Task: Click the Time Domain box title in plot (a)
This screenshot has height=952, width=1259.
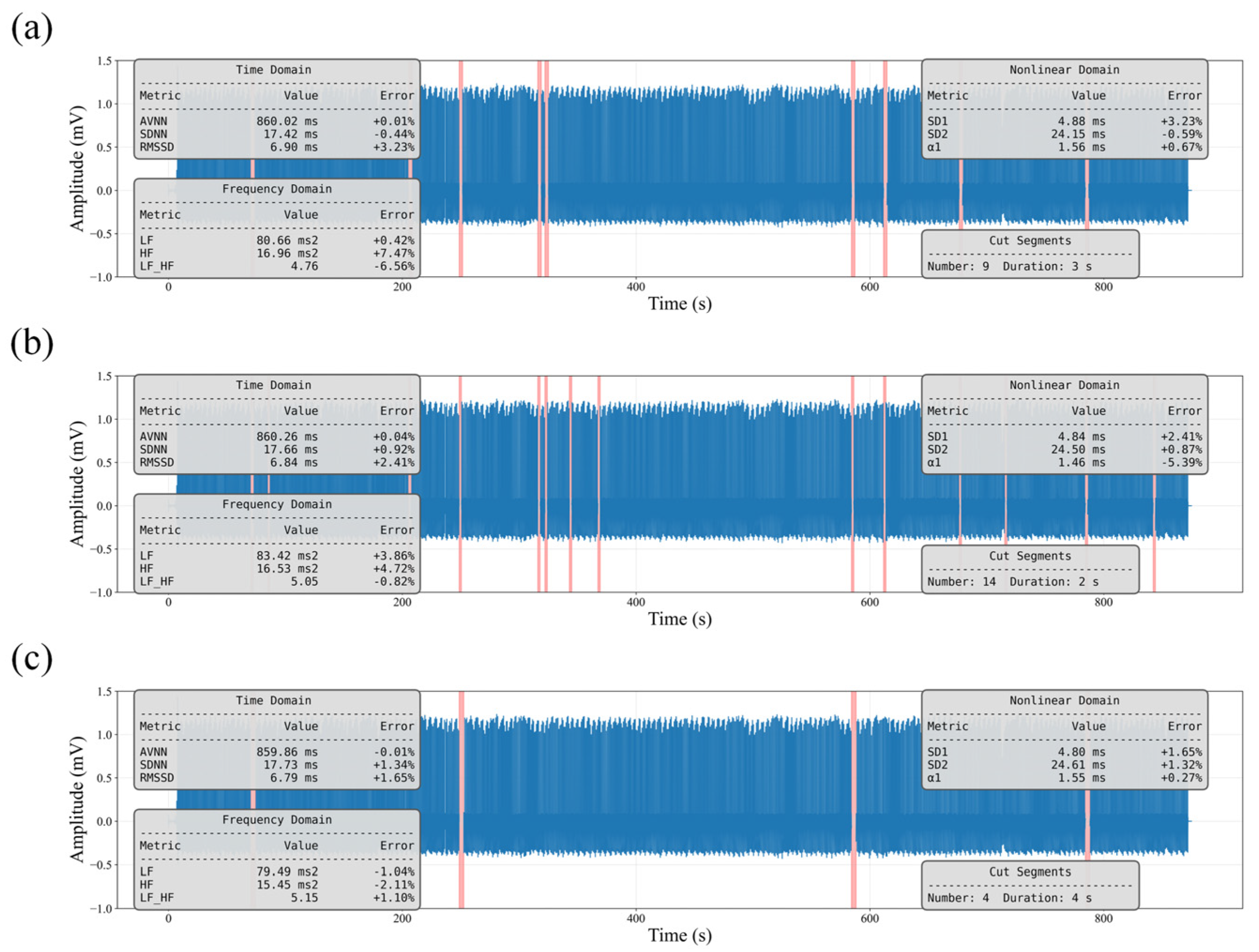Action: (x=274, y=69)
